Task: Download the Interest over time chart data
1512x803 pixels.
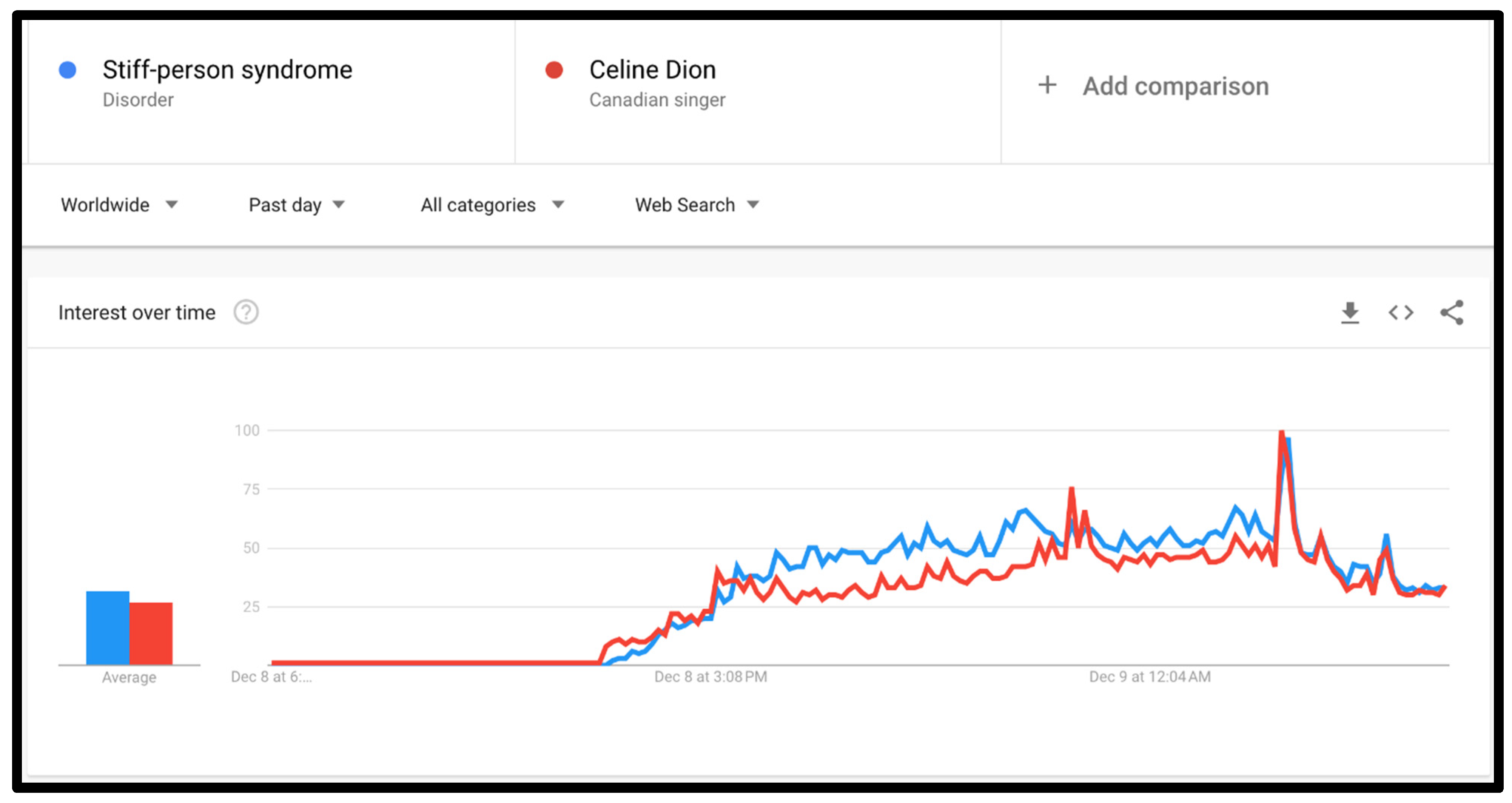Action: click(1350, 312)
